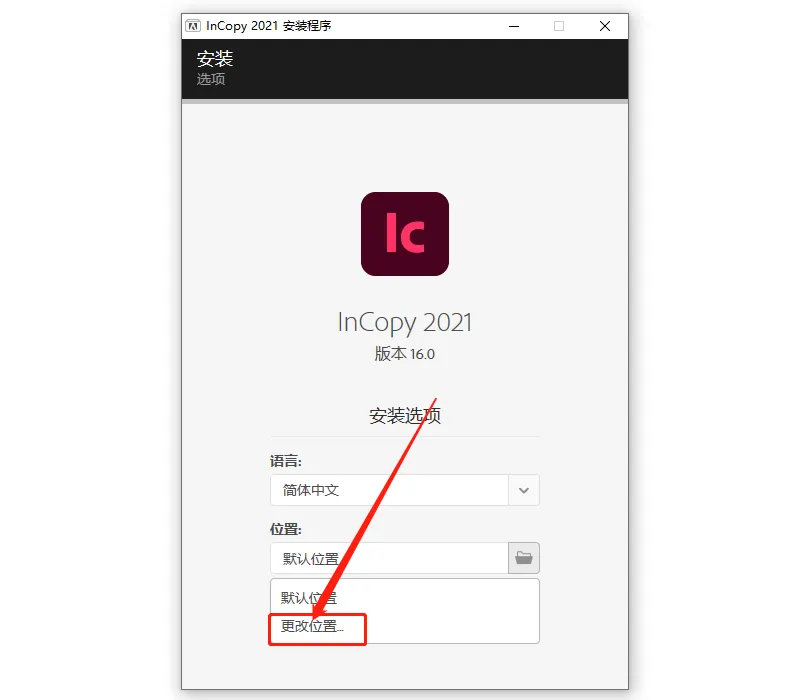Click the InCopy Ic application logo
This screenshot has width=797, height=700.
405,234
